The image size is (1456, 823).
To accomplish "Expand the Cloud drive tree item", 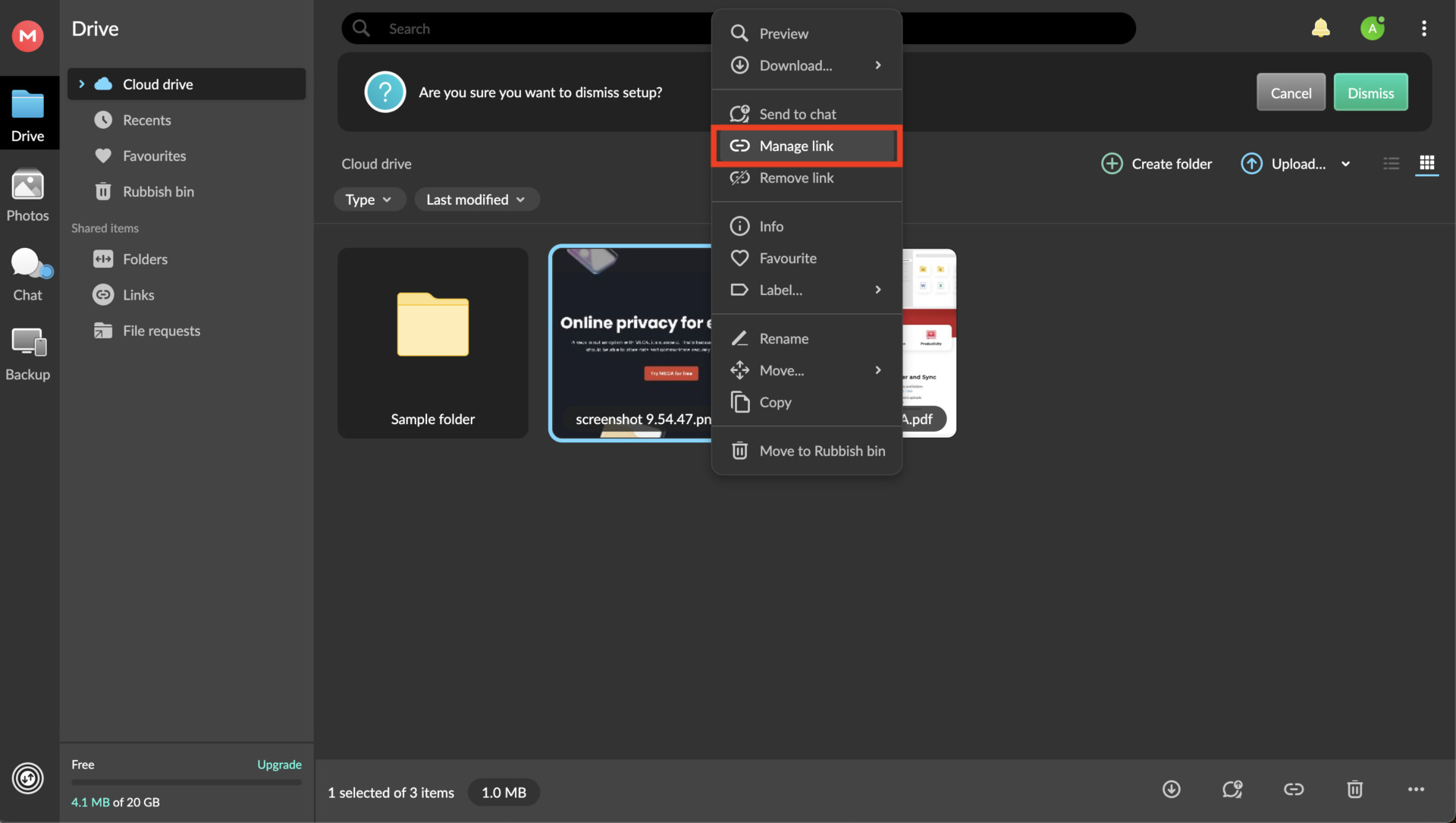I will 81,83.
